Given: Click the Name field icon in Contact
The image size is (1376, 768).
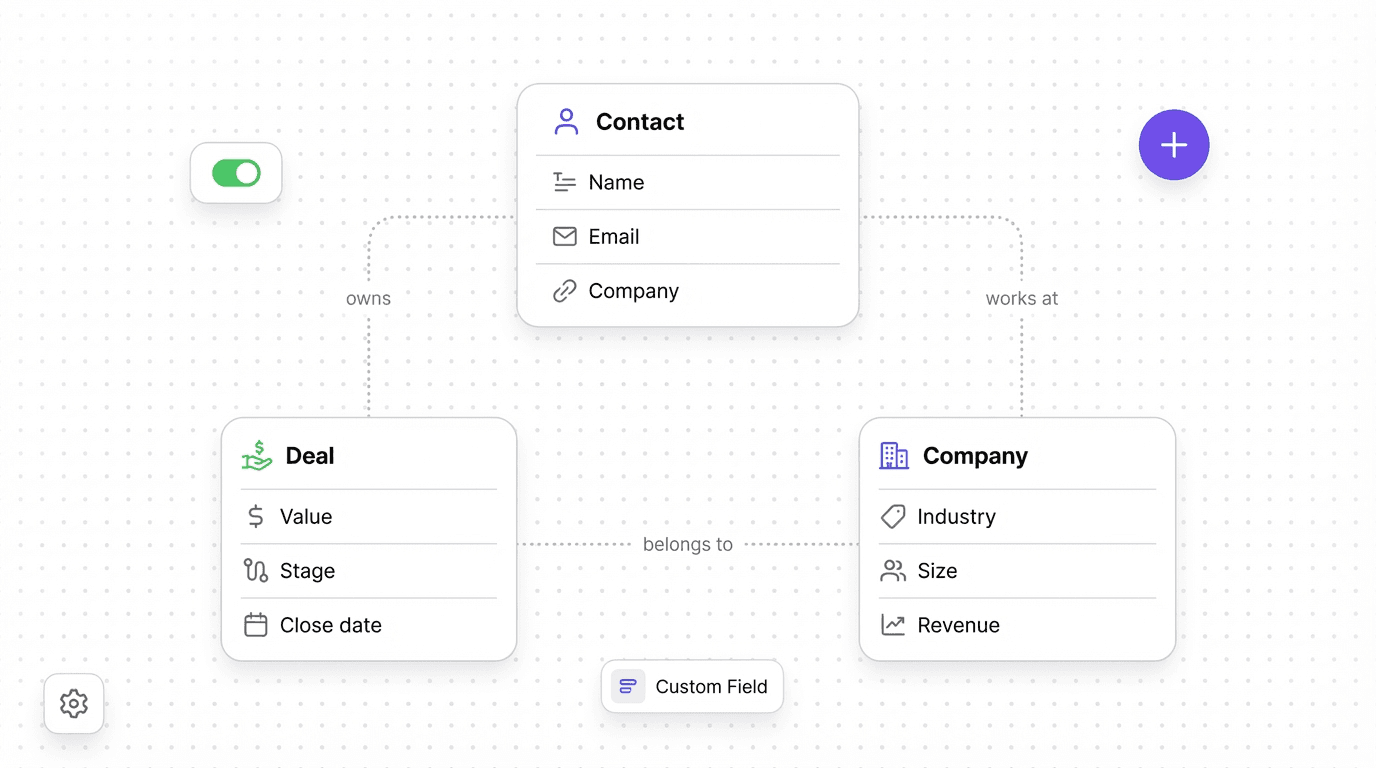Looking at the screenshot, I should click(x=565, y=182).
